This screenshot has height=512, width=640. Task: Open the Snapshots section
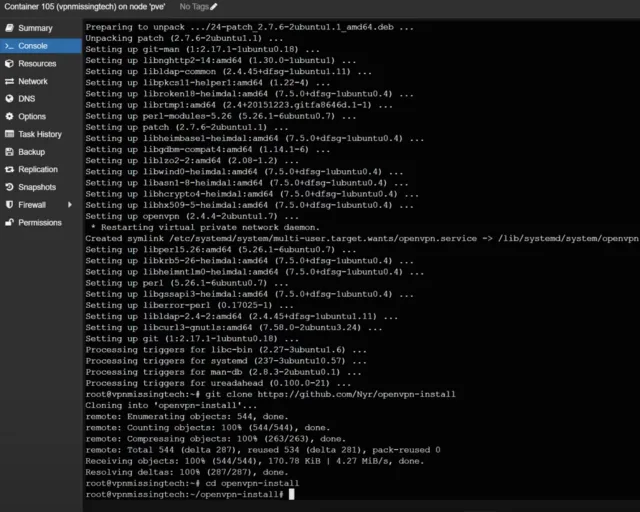tap(36, 187)
